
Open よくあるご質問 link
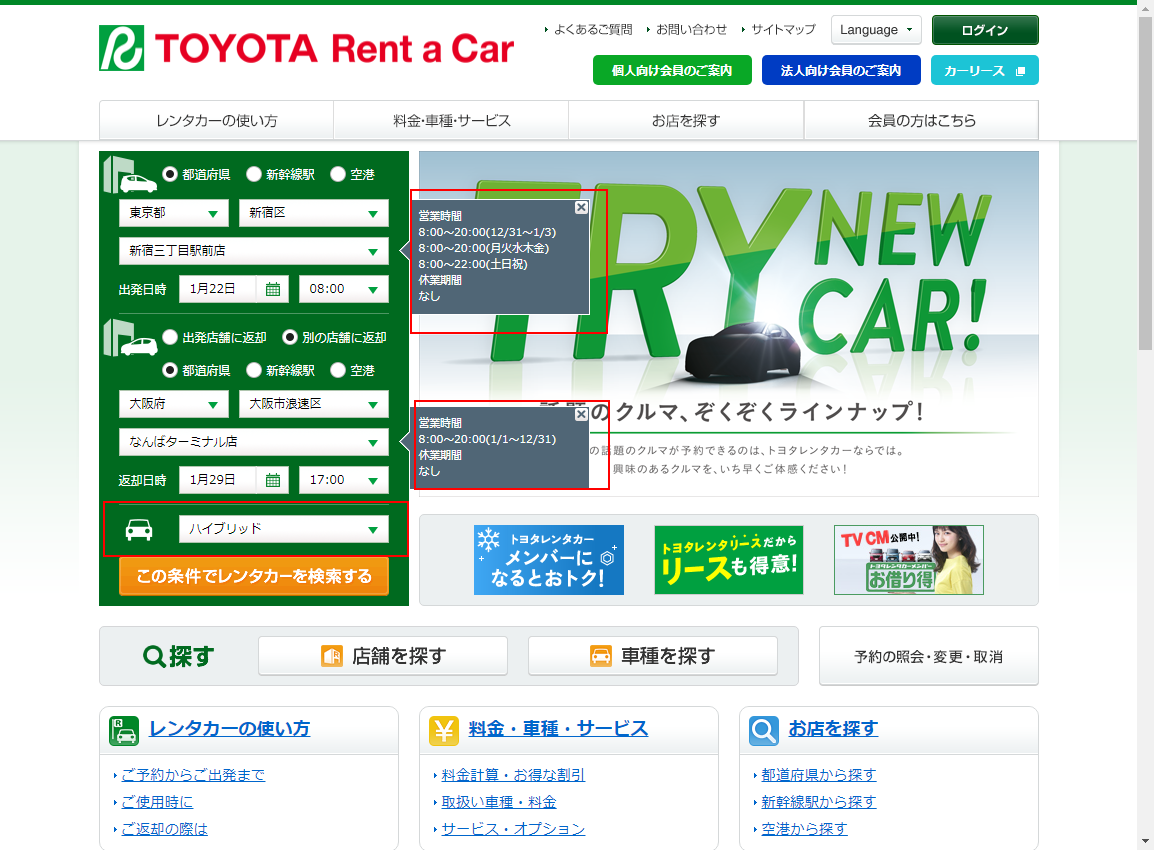coord(592,29)
